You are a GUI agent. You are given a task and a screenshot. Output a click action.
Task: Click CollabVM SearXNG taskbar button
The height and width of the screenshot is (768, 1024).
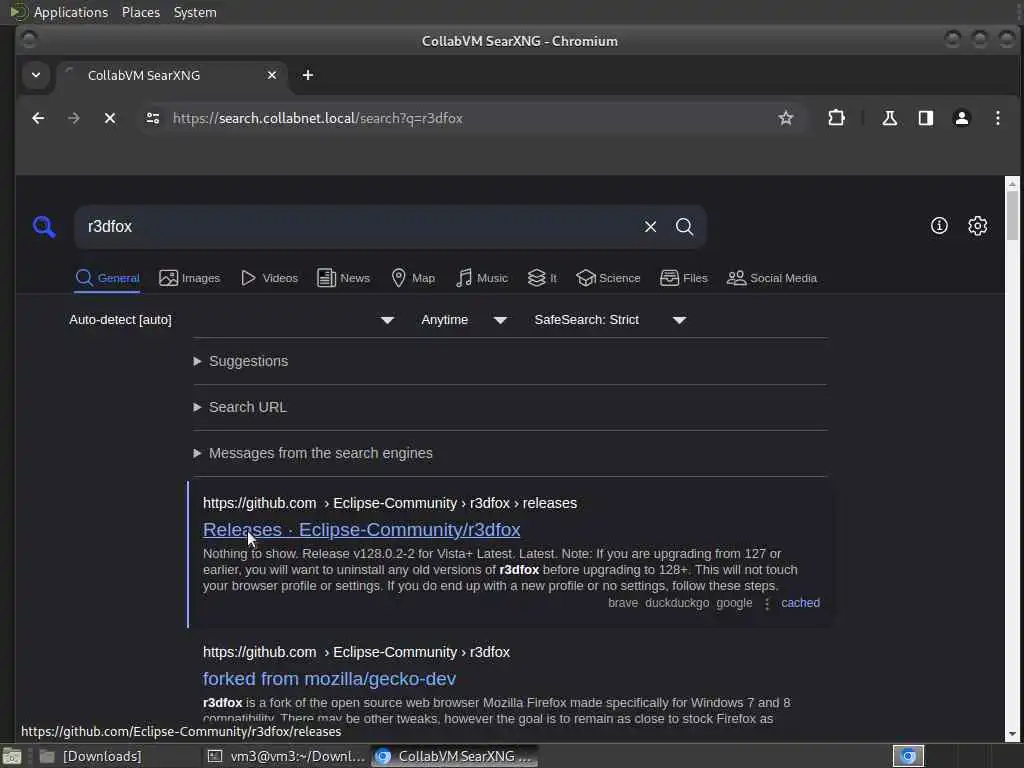(455, 756)
